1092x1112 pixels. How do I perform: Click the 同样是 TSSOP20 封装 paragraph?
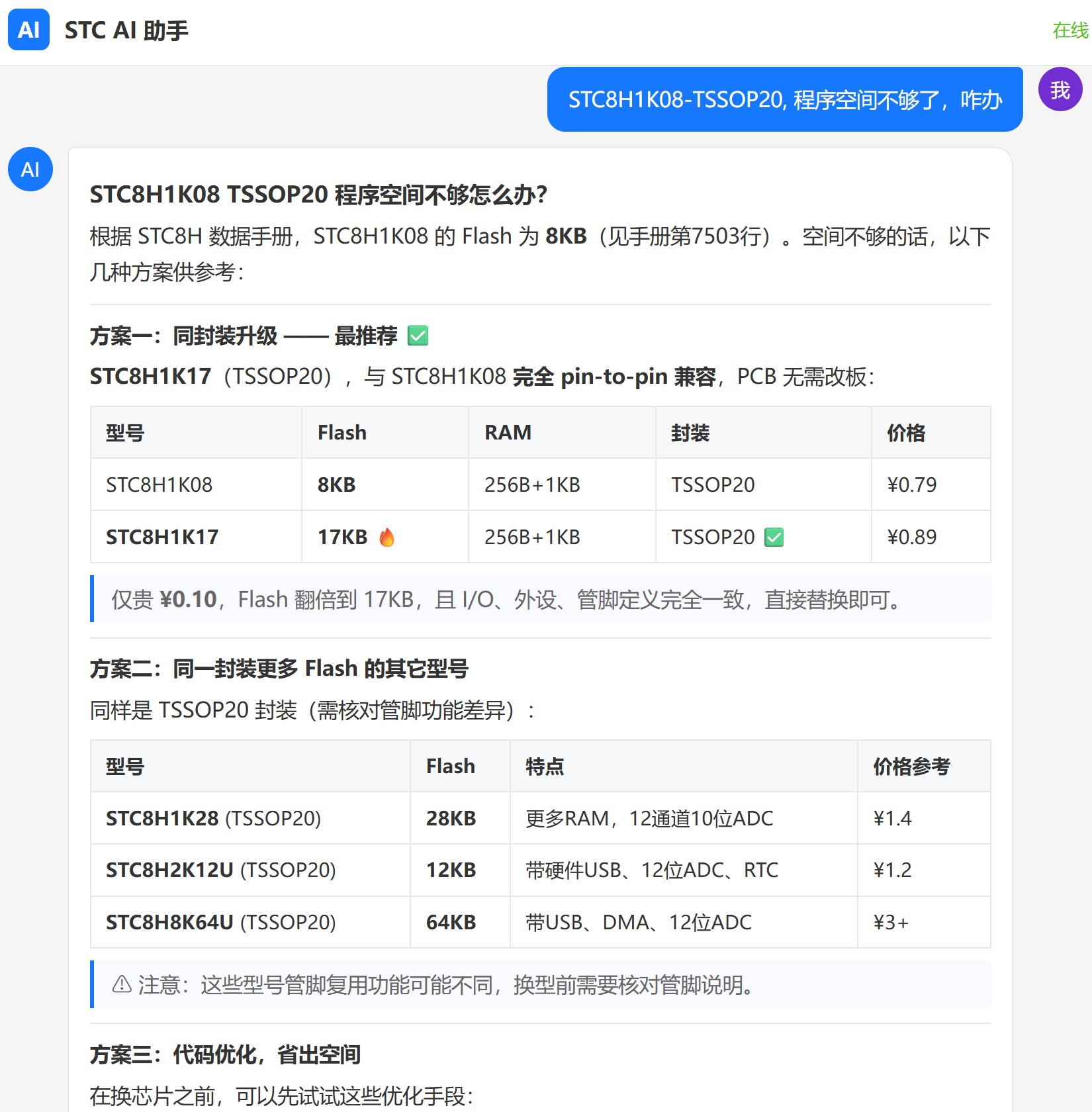pos(312,710)
